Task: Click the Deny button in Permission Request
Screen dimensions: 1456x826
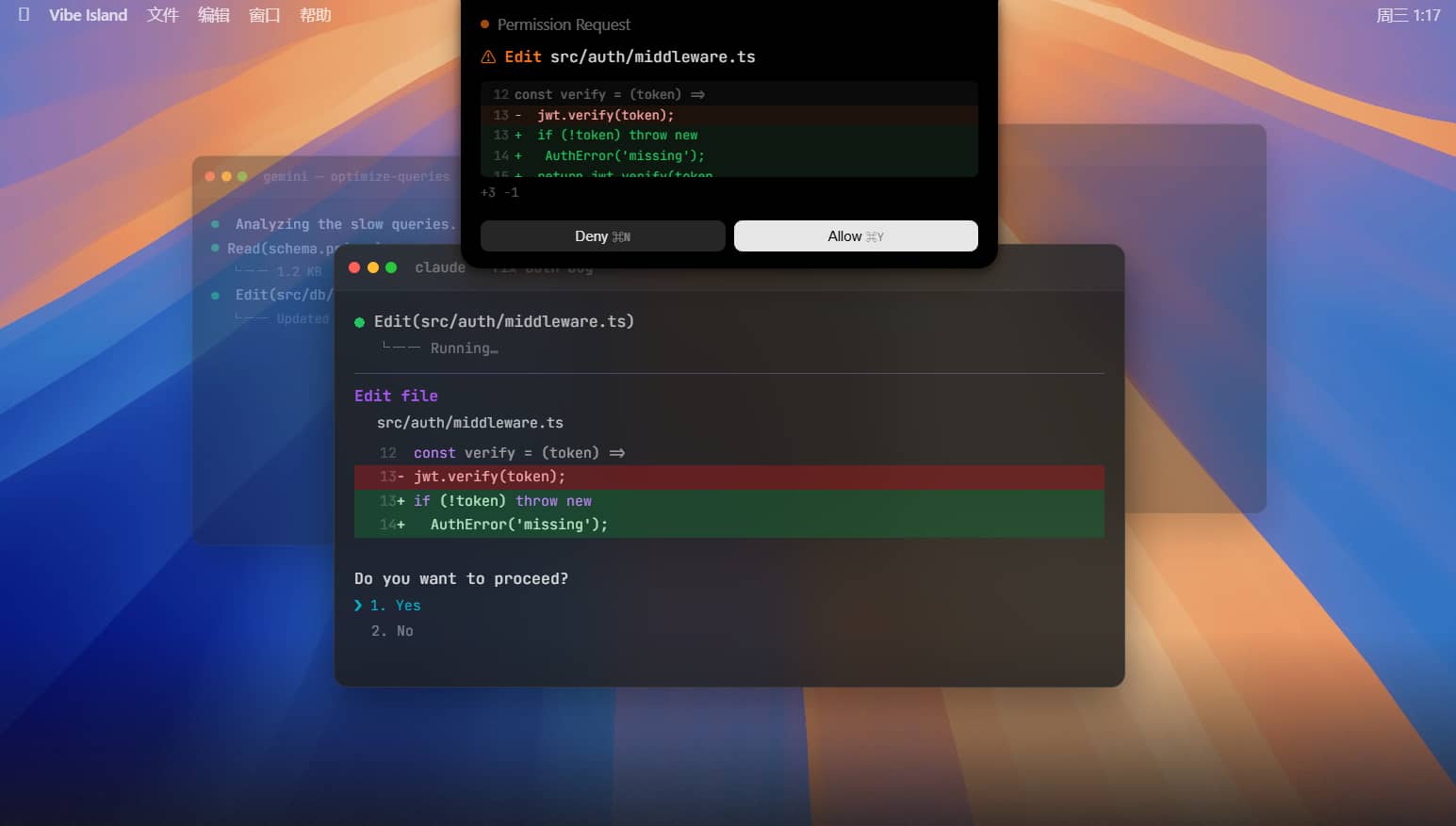Action: 603,236
